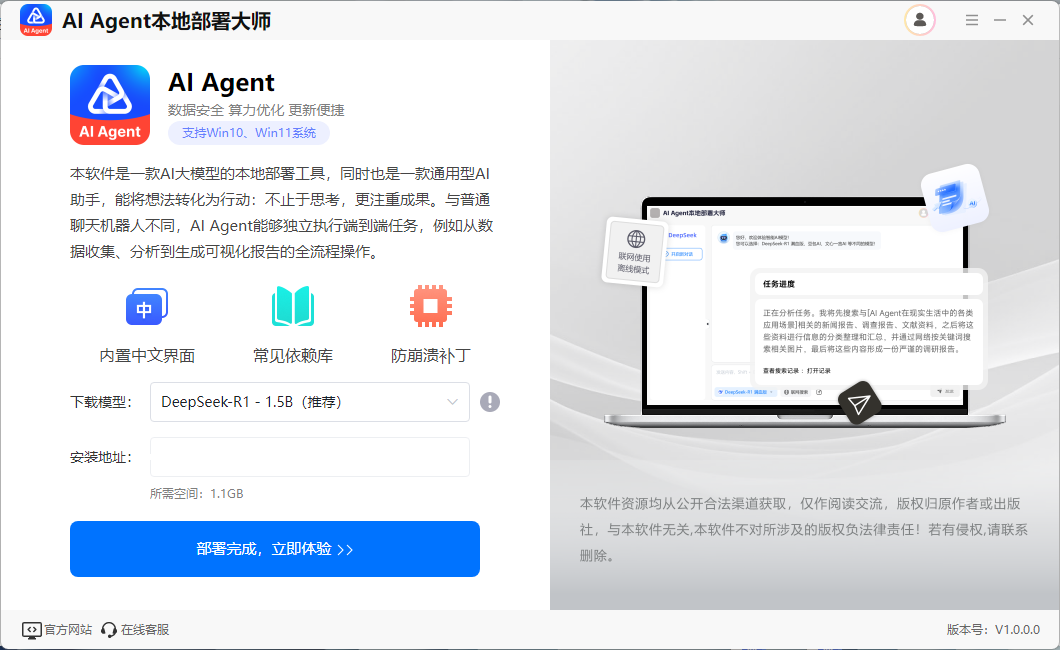This screenshot has height=650, width=1060.
Task: Open the 下载模型 model dropdown
Action: pos(310,401)
